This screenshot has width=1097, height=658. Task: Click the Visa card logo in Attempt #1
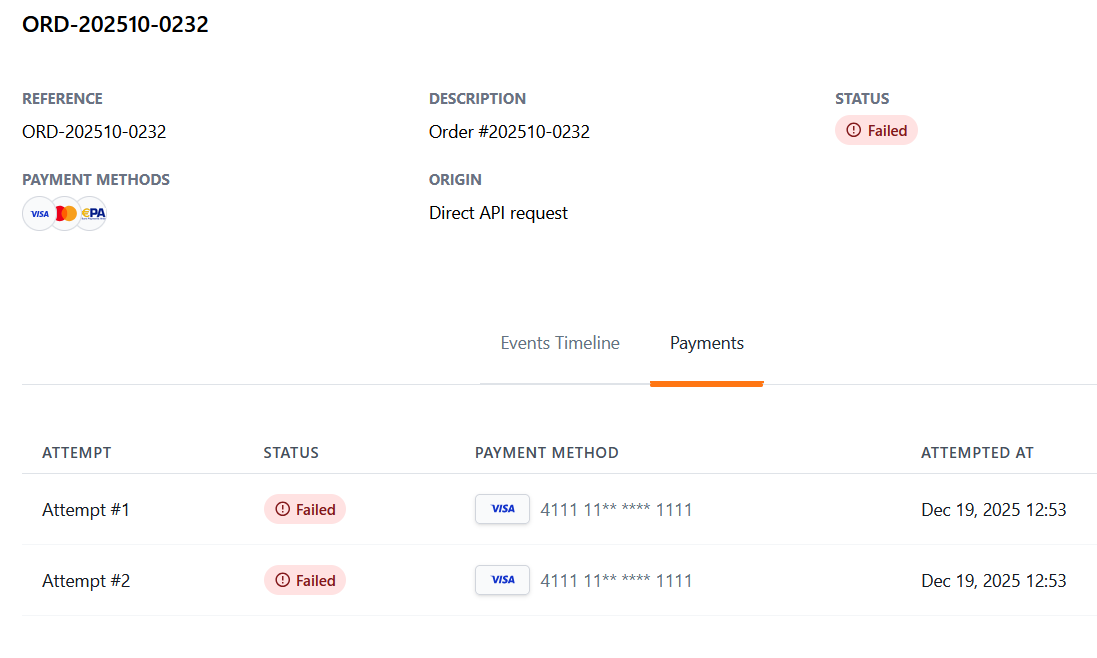coord(502,509)
